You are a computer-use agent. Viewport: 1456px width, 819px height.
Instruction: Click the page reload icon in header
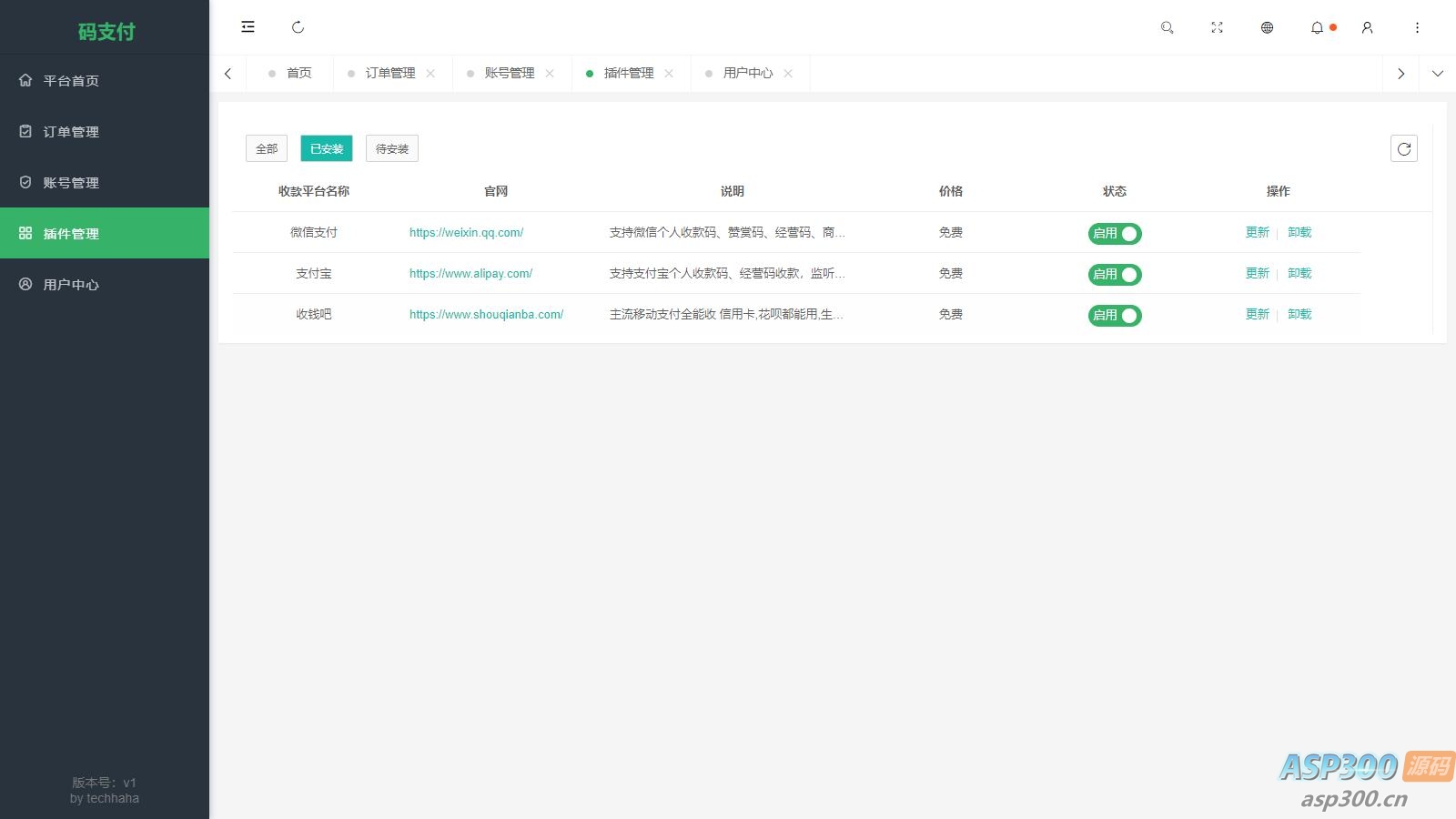[298, 27]
